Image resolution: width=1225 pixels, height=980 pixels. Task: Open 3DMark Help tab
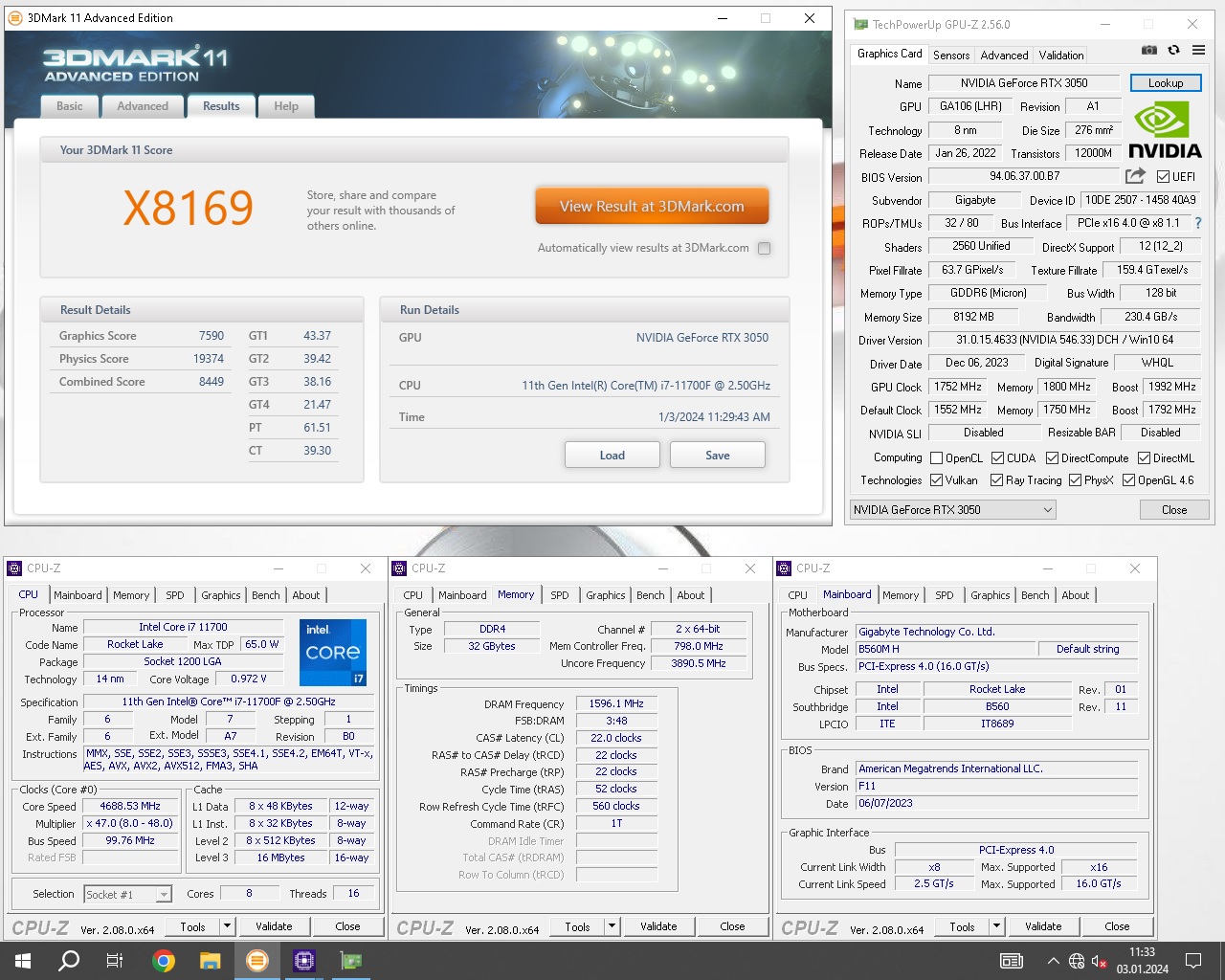click(286, 106)
